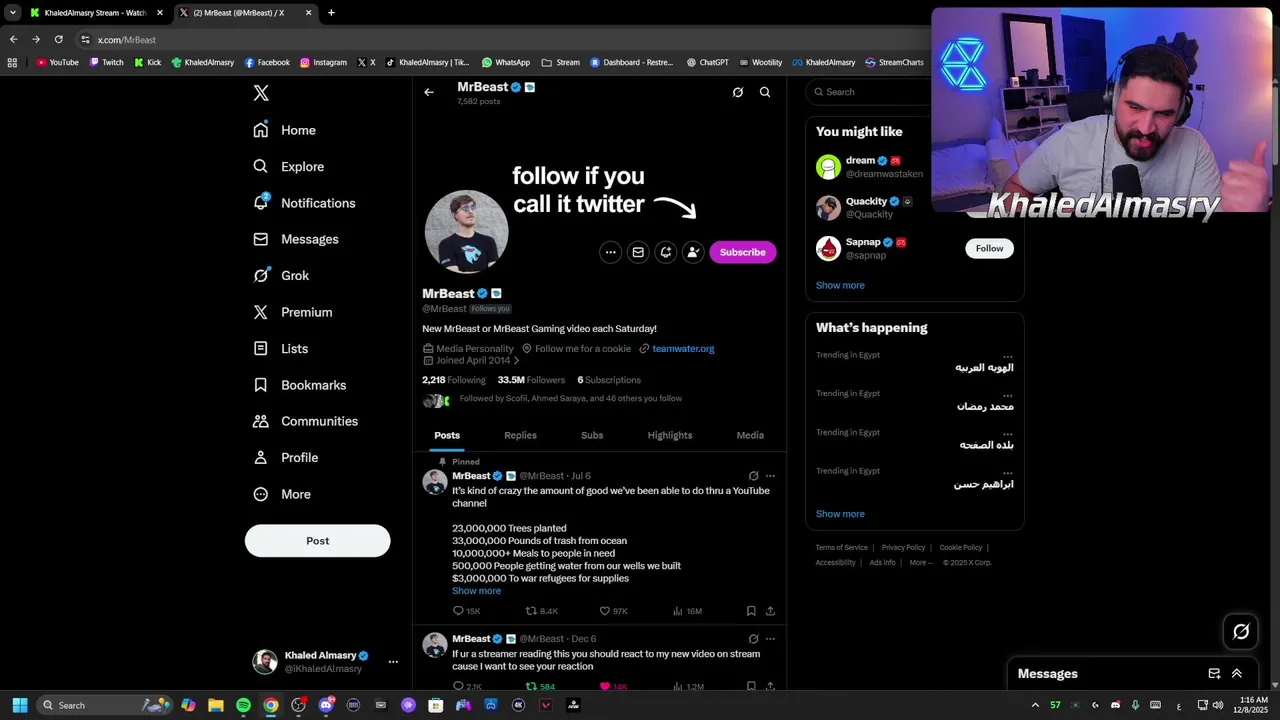
Task: Expand the Messages drawer
Action: click(1237, 674)
